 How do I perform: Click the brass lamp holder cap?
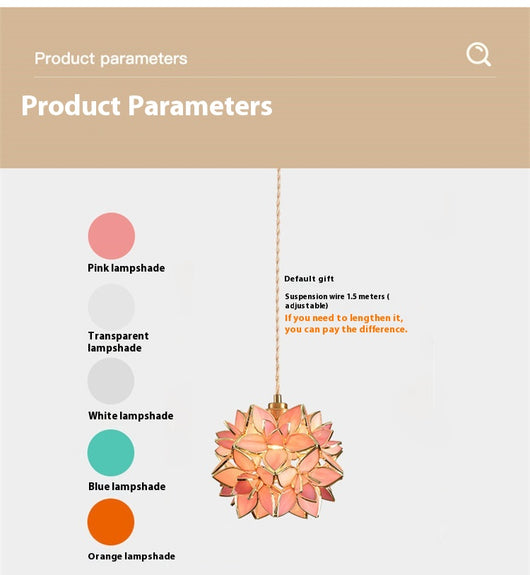pyautogui.click(x=278, y=402)
